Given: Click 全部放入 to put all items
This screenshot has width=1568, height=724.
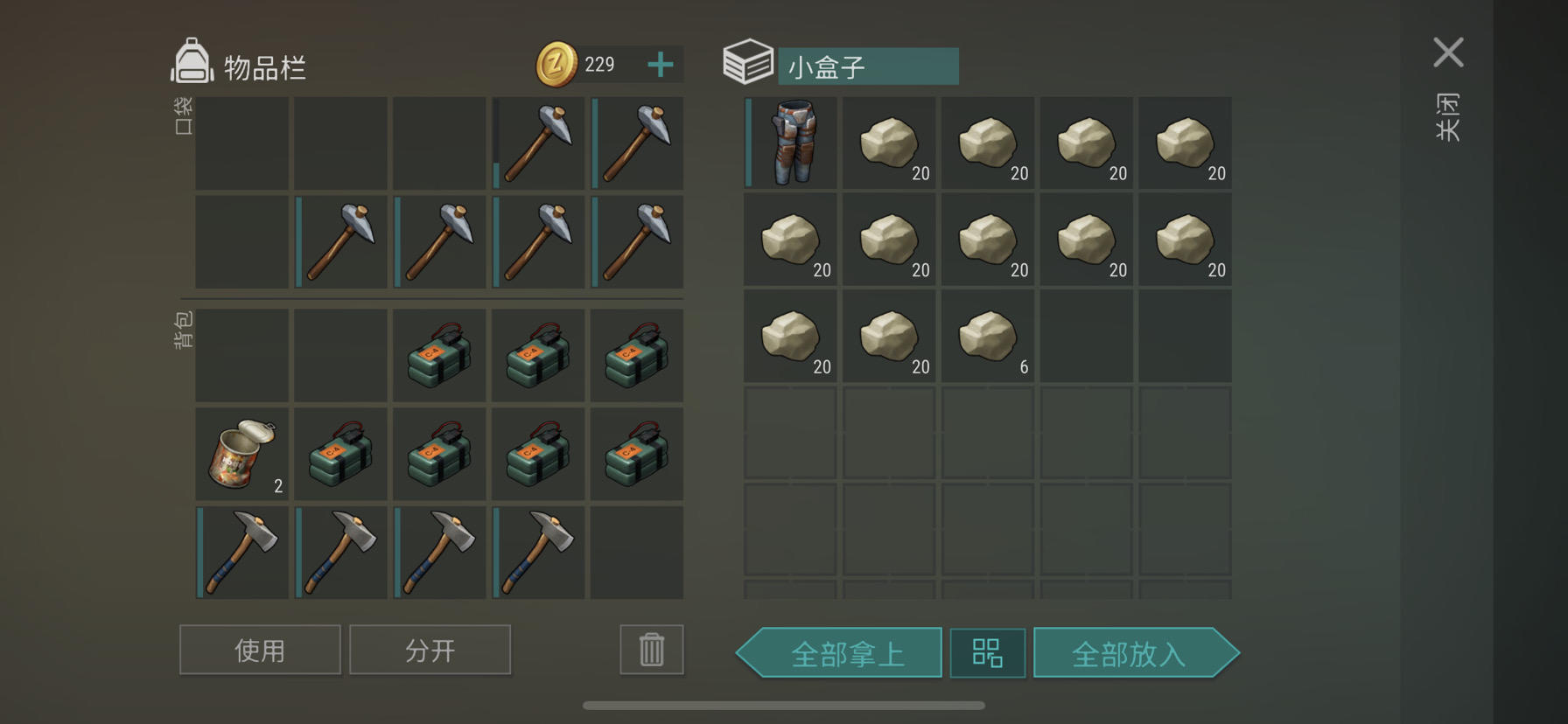Looking at the screenshot, I should coord(1137,653).
